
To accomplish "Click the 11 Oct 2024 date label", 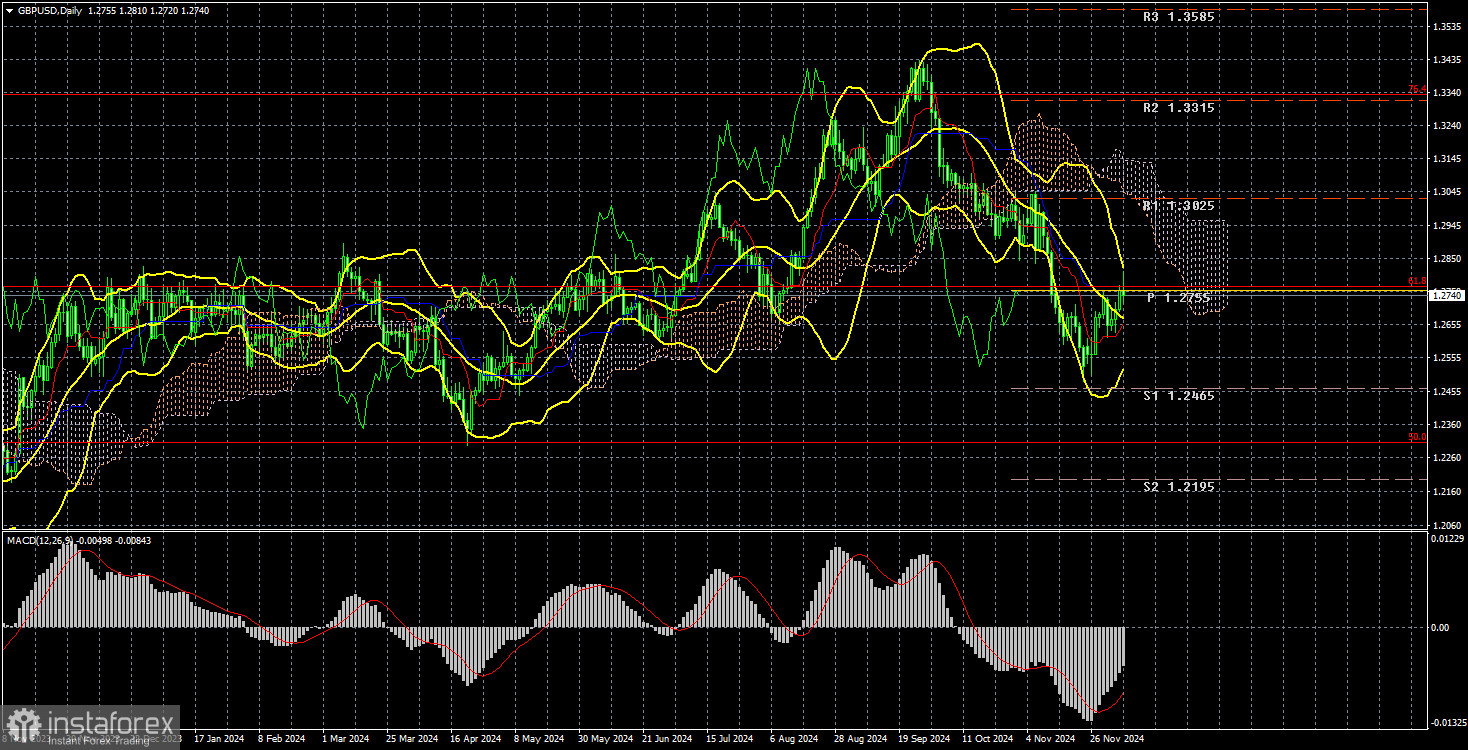I will (x=990, y=739).
